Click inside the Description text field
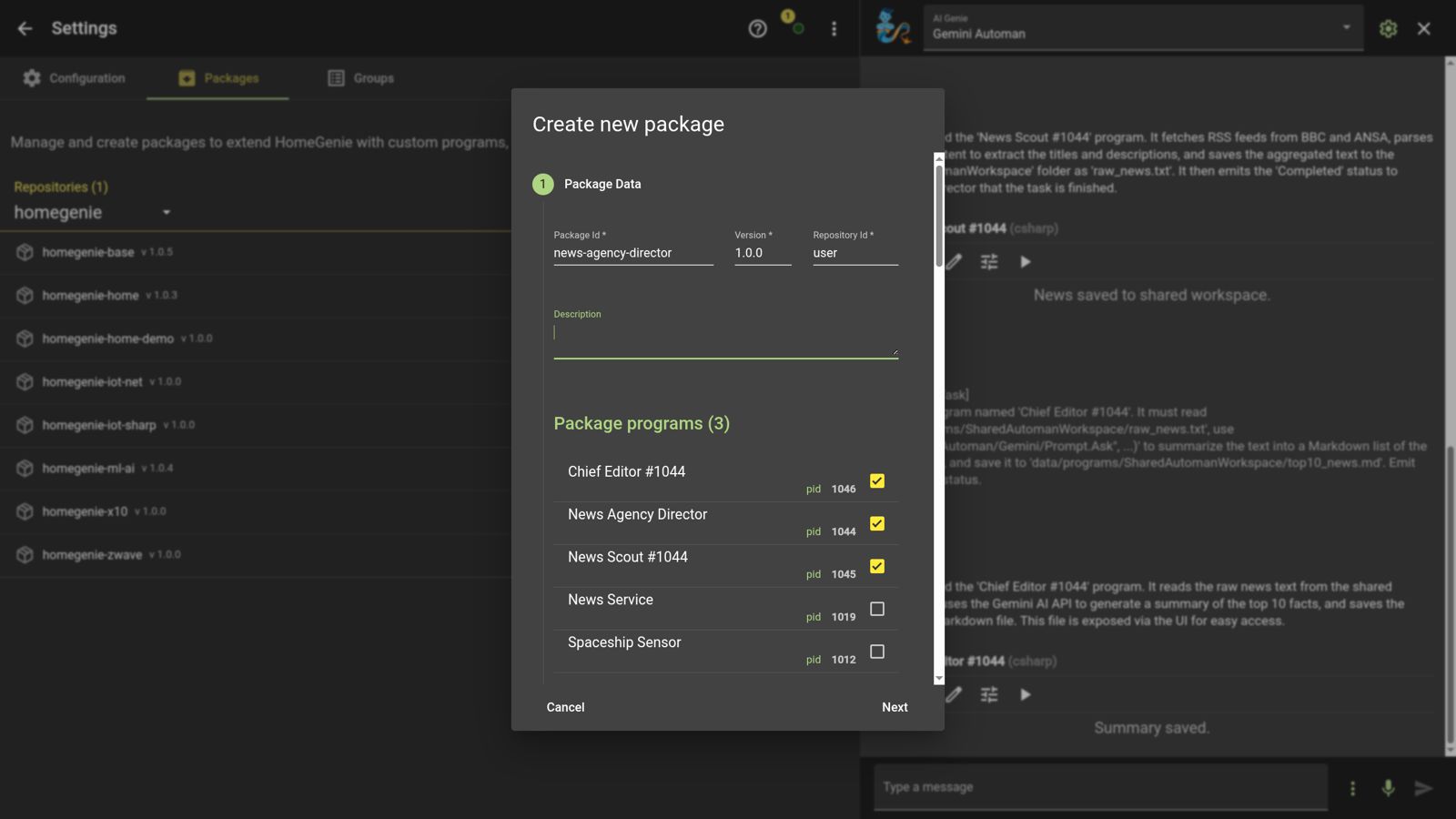Image resolution: width=1456 pixels, height=819 pixels. point(724,335)
